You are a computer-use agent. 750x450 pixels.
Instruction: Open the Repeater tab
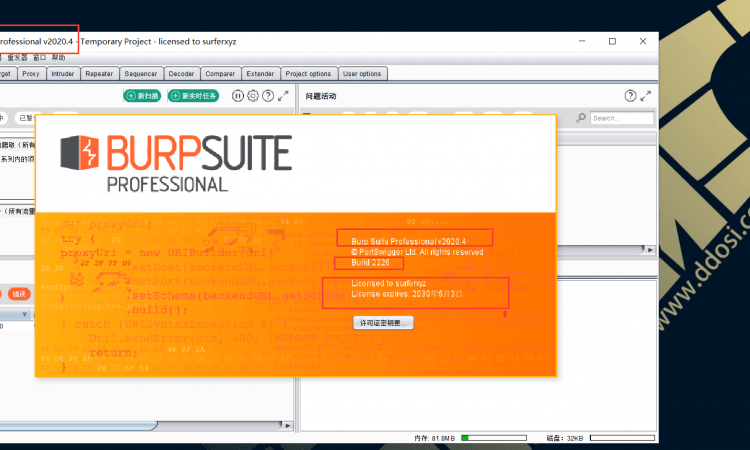(99, 74)
